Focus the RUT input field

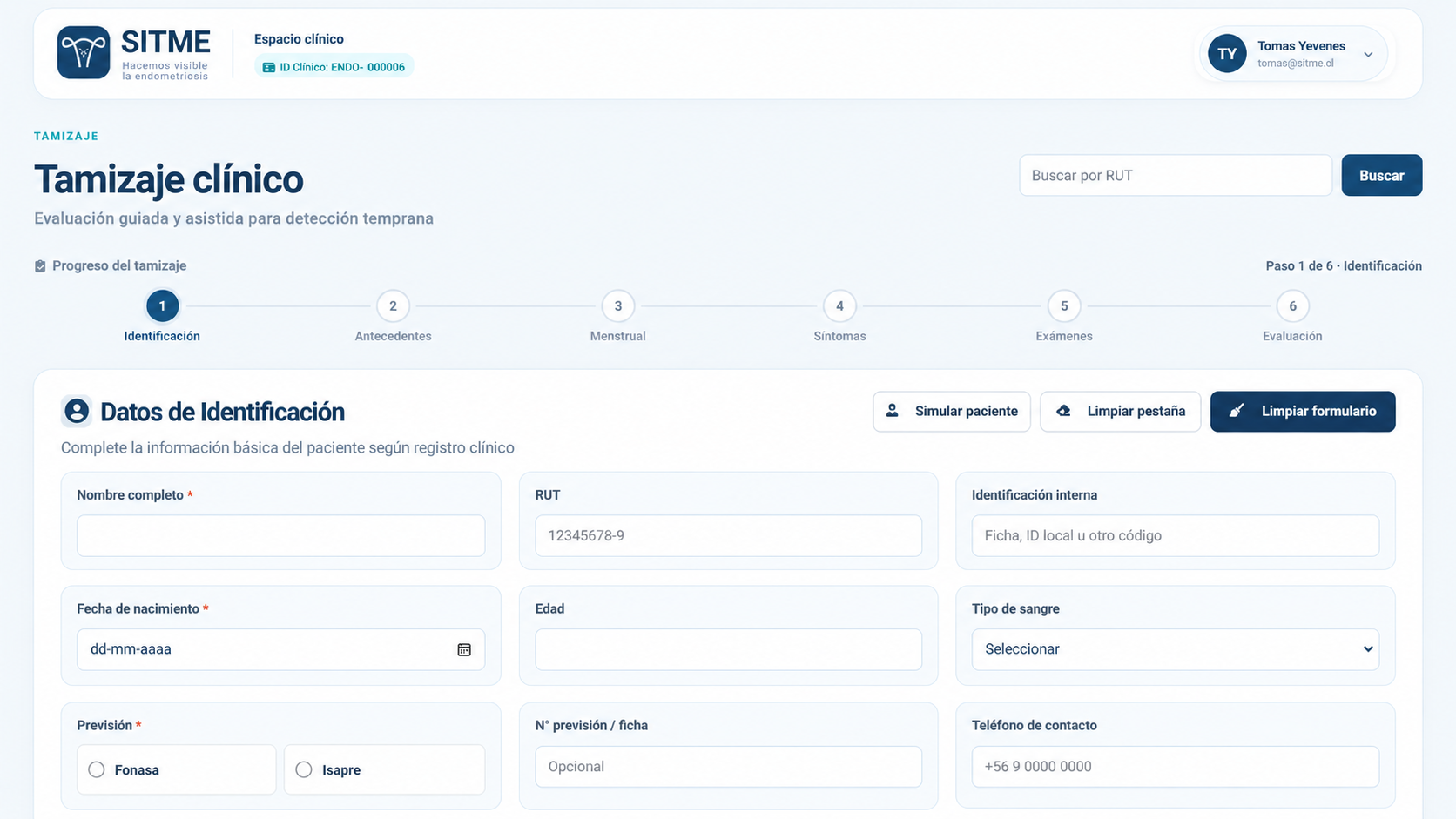tap(728, 535)
